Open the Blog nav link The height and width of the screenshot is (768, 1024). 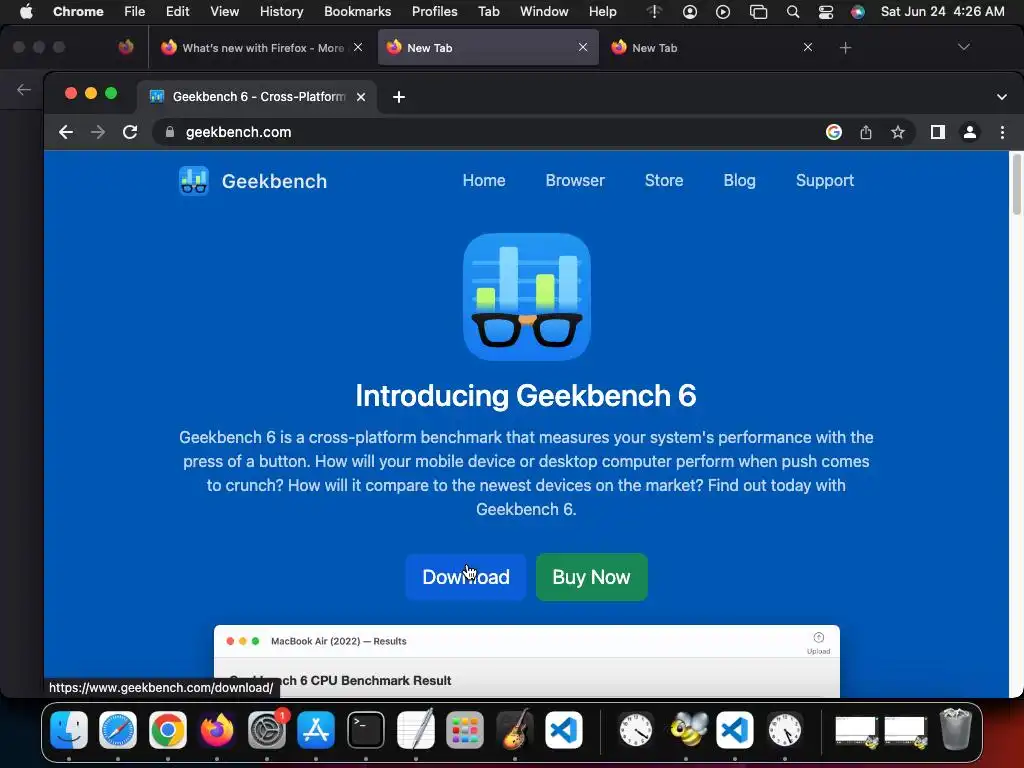coord(739,181)
